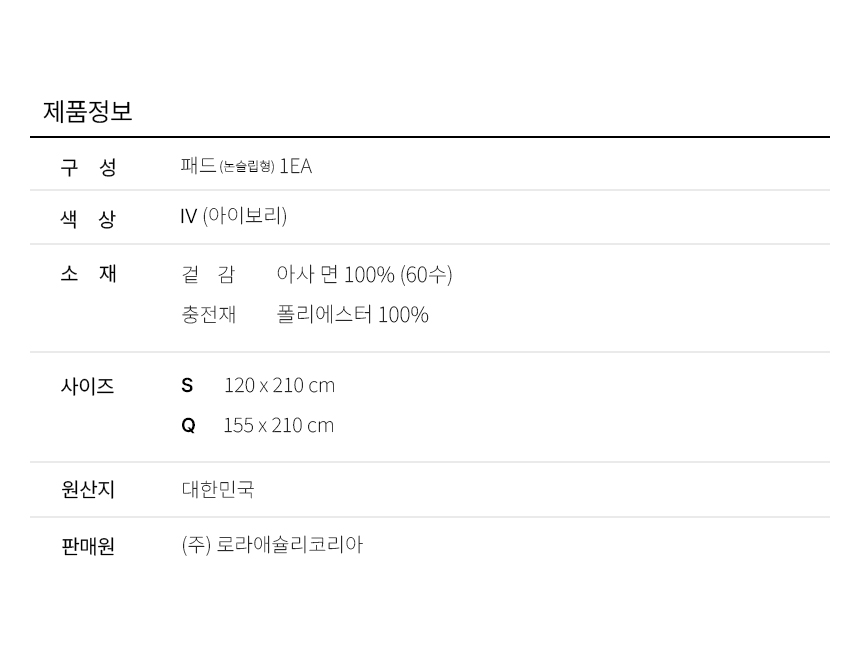Click the 대한민국 origin value
Viewport: 860px width, 655px height.
(x=218, y=490)
